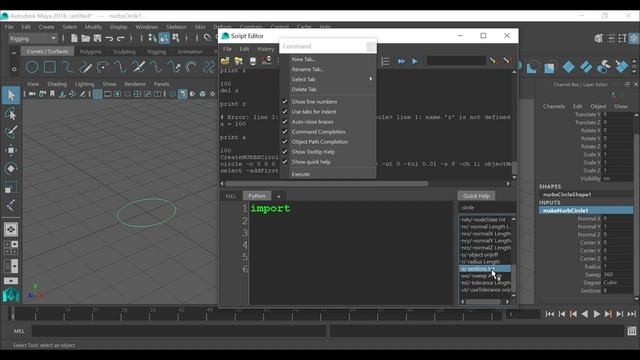Click the NURBS square shelf icon
The height and width of the screenshot is (360, 640).
point(50,67)
